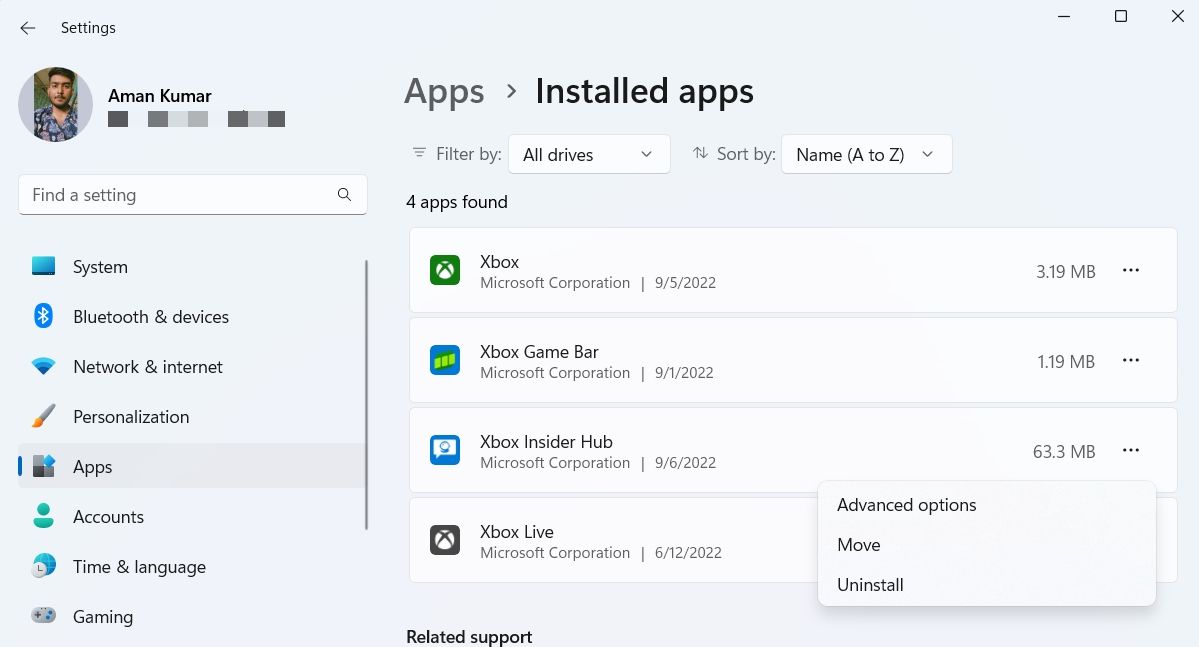
Task: Click the Xbox Game Bar app name
Action: tap(539, 352)
